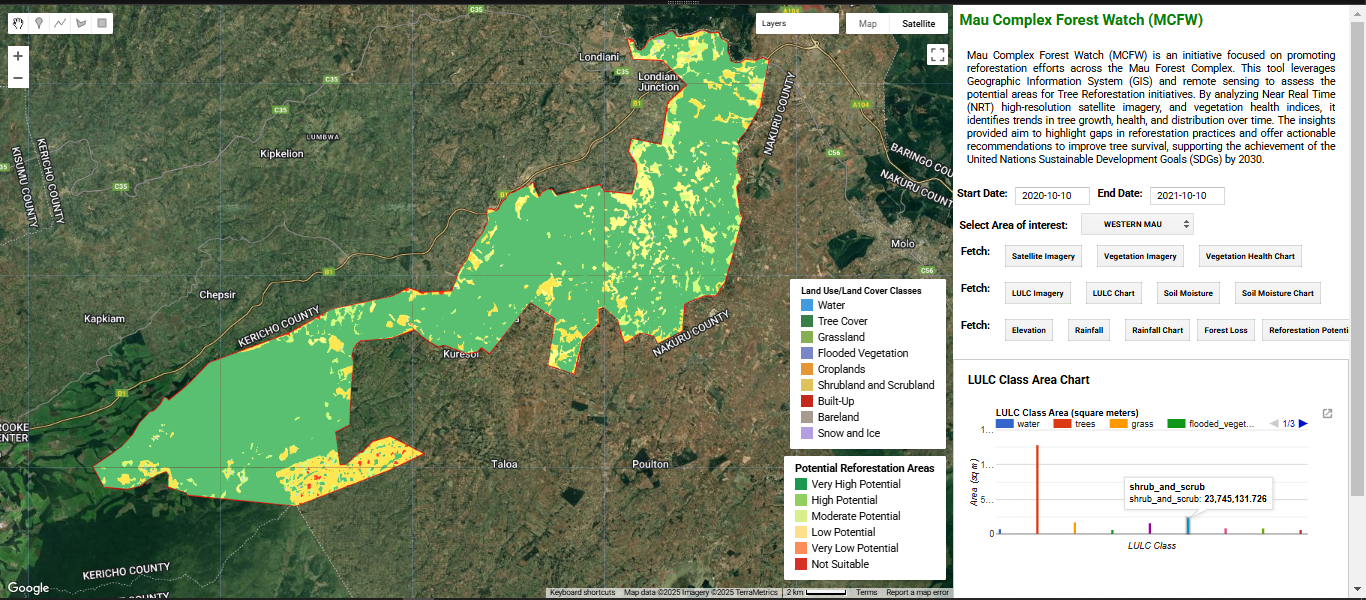Open the Layers panel
This screenshot has width=1366, height=600.
797,23
